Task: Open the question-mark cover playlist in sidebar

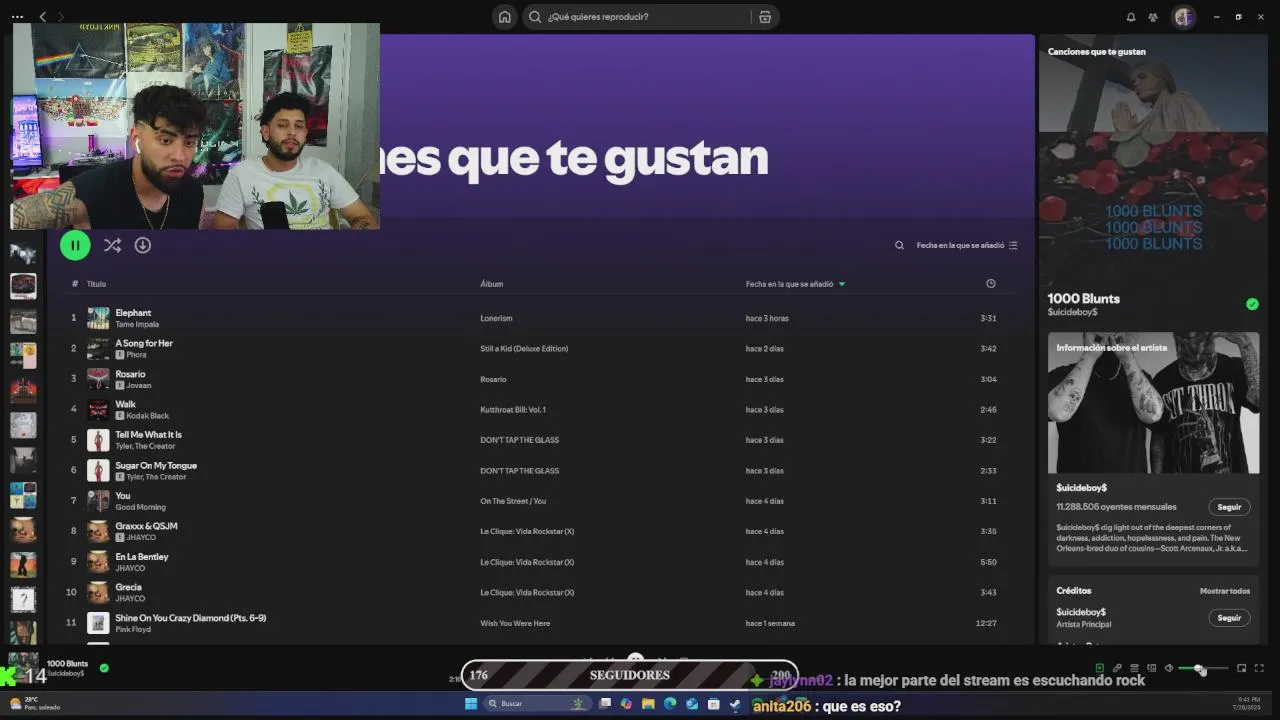Action: [x=23, y=599]
